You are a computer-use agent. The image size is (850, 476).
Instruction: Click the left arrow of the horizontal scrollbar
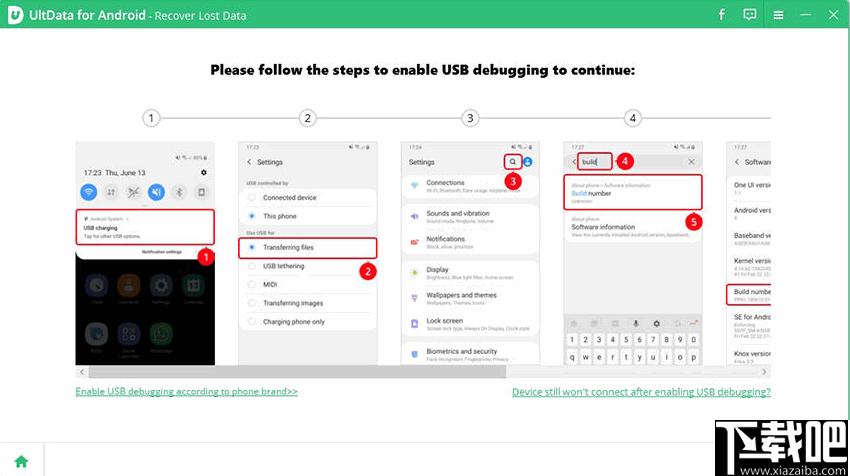pyautogui.click(x=82, y=372)
